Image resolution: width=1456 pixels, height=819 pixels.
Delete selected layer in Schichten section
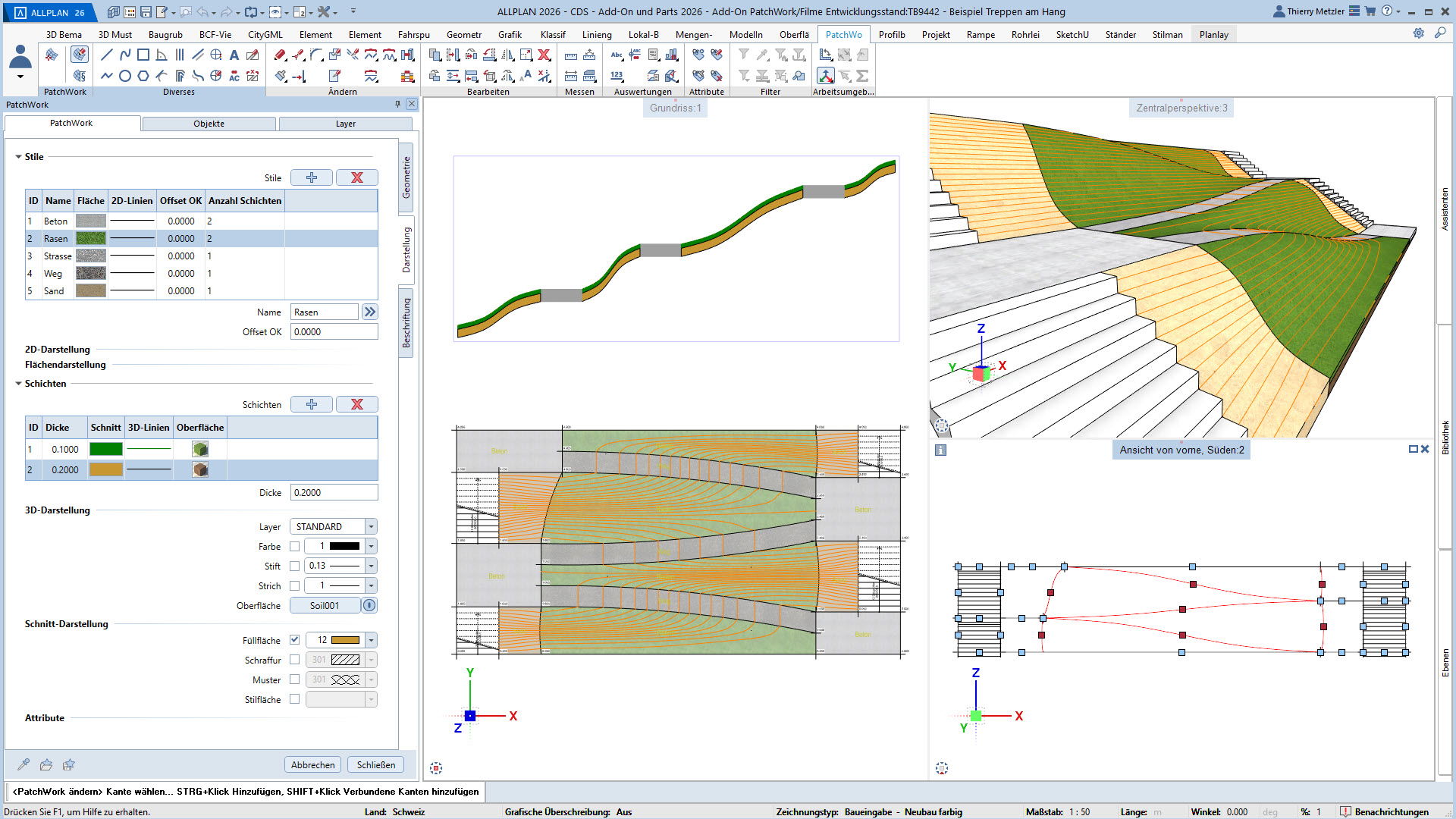pos(356,404)
